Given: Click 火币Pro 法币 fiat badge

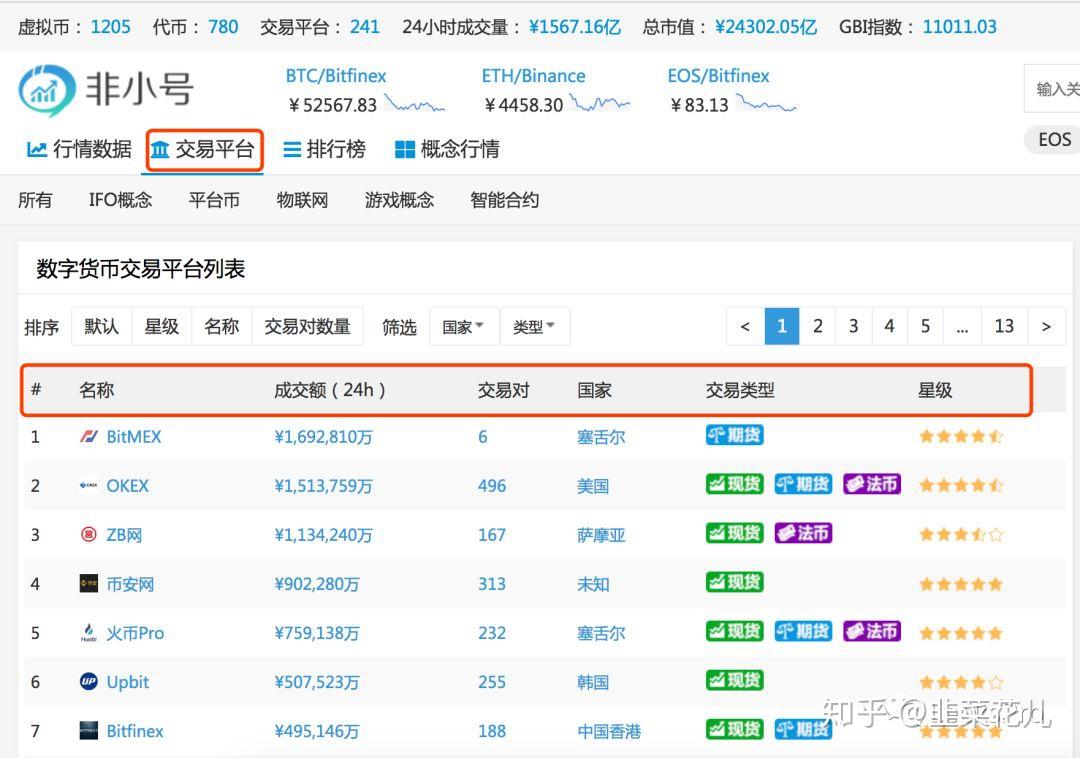Looking at the screenshot, I should click(x=872, y=631).
